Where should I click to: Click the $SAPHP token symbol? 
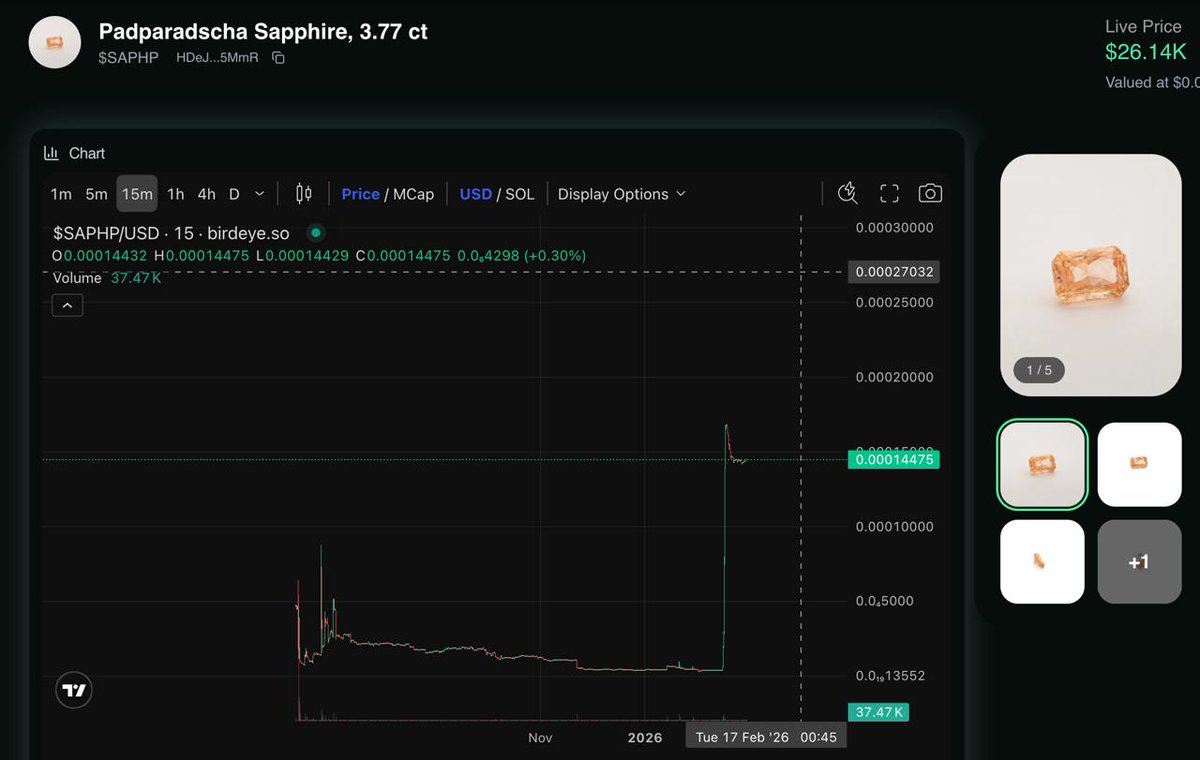click(x=131, y=58)
